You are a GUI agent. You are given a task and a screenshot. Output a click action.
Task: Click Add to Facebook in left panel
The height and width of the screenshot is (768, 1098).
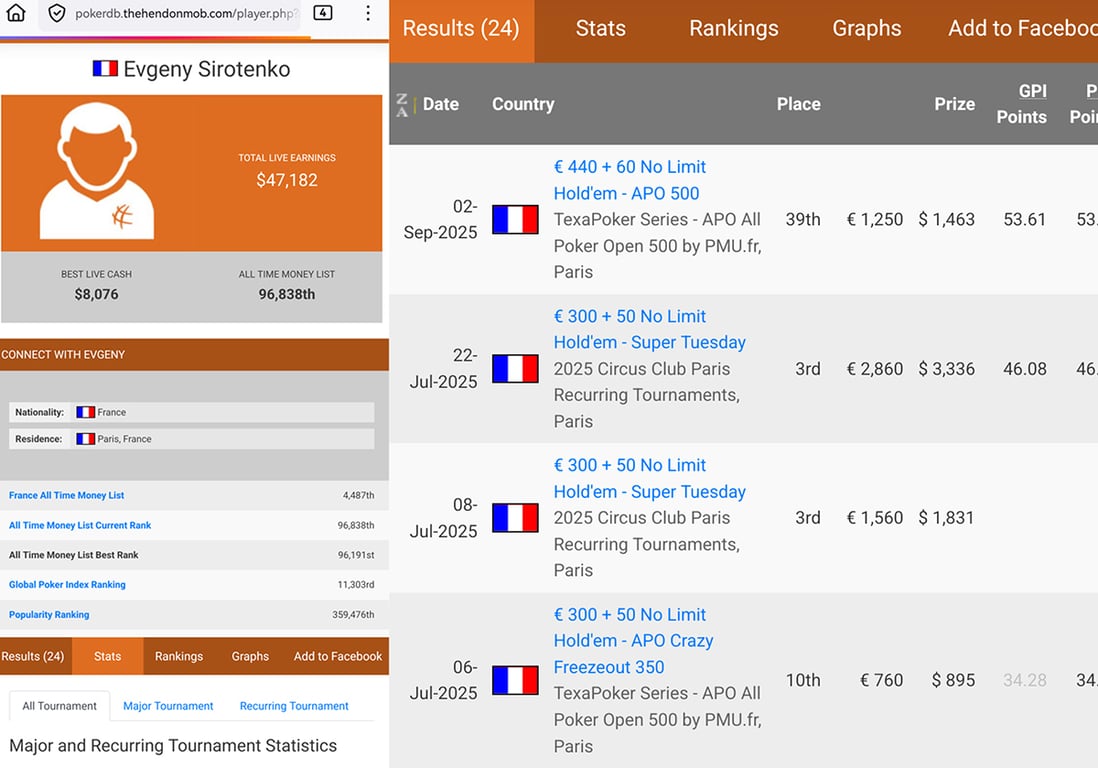[x=338, y=656]
